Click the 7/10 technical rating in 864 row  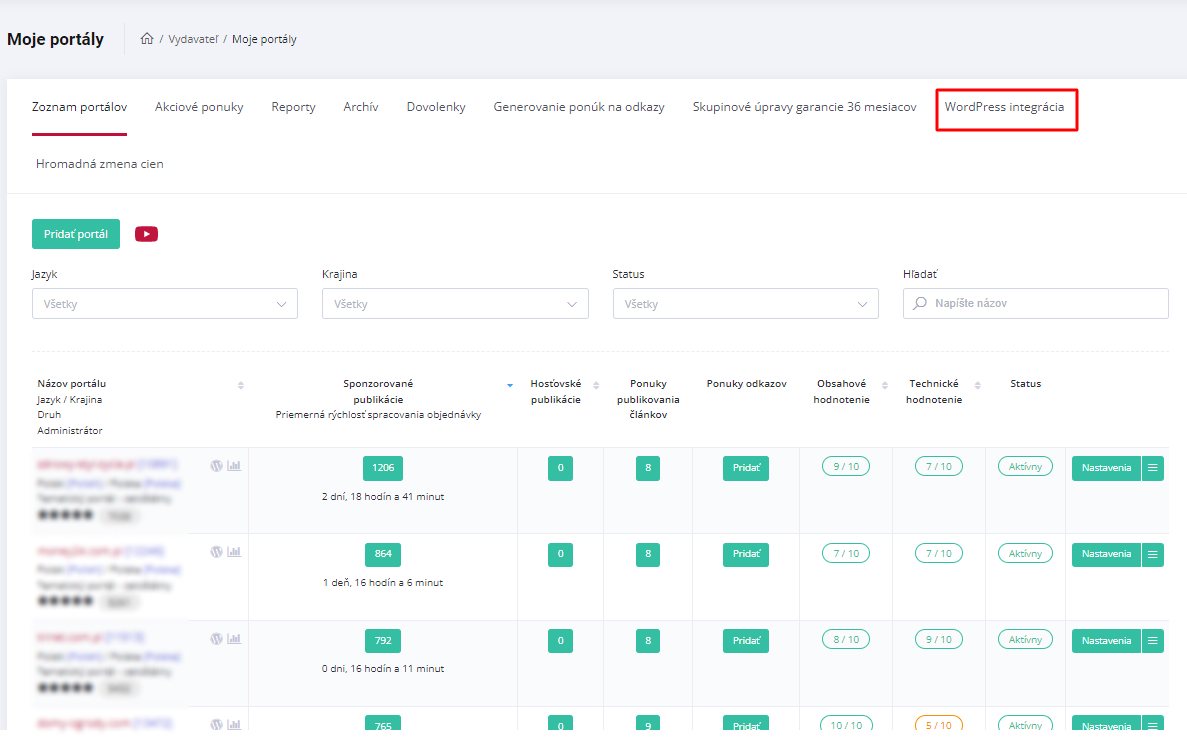(x=939, y=553)
